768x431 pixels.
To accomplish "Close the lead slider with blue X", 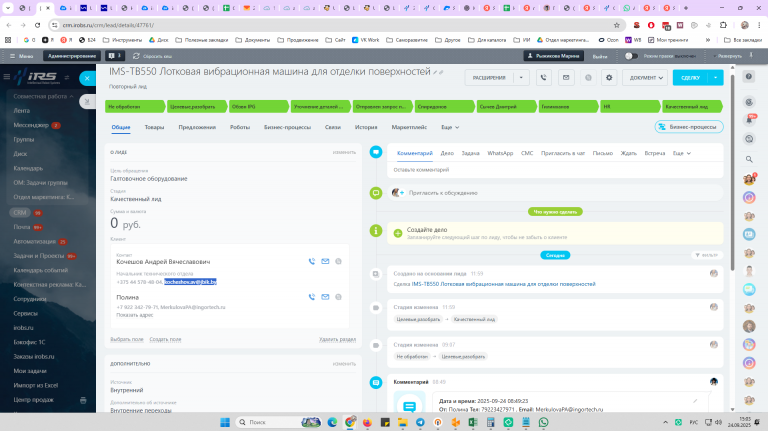I will 87,78.
